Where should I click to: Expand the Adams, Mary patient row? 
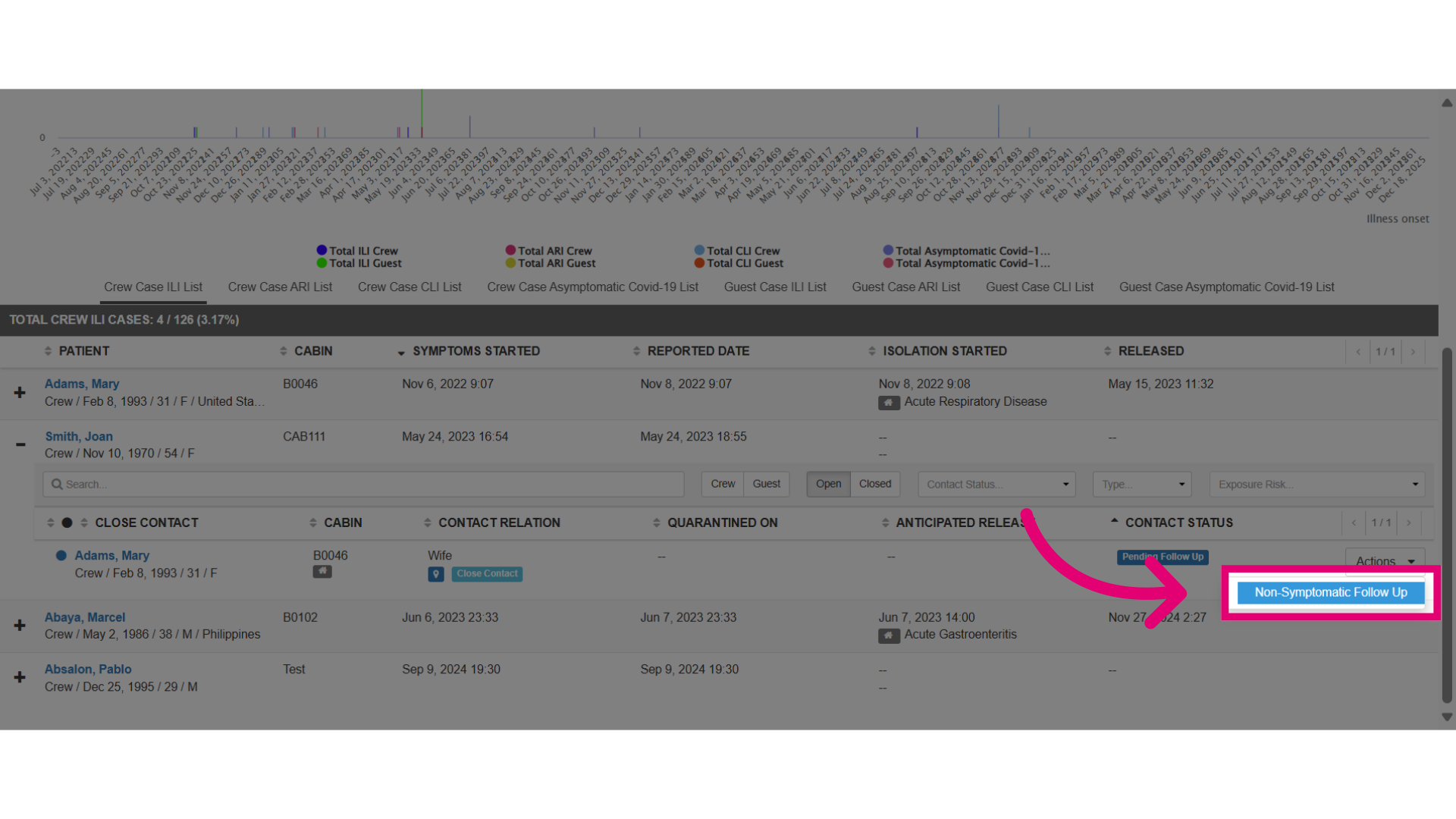[20, 393]
